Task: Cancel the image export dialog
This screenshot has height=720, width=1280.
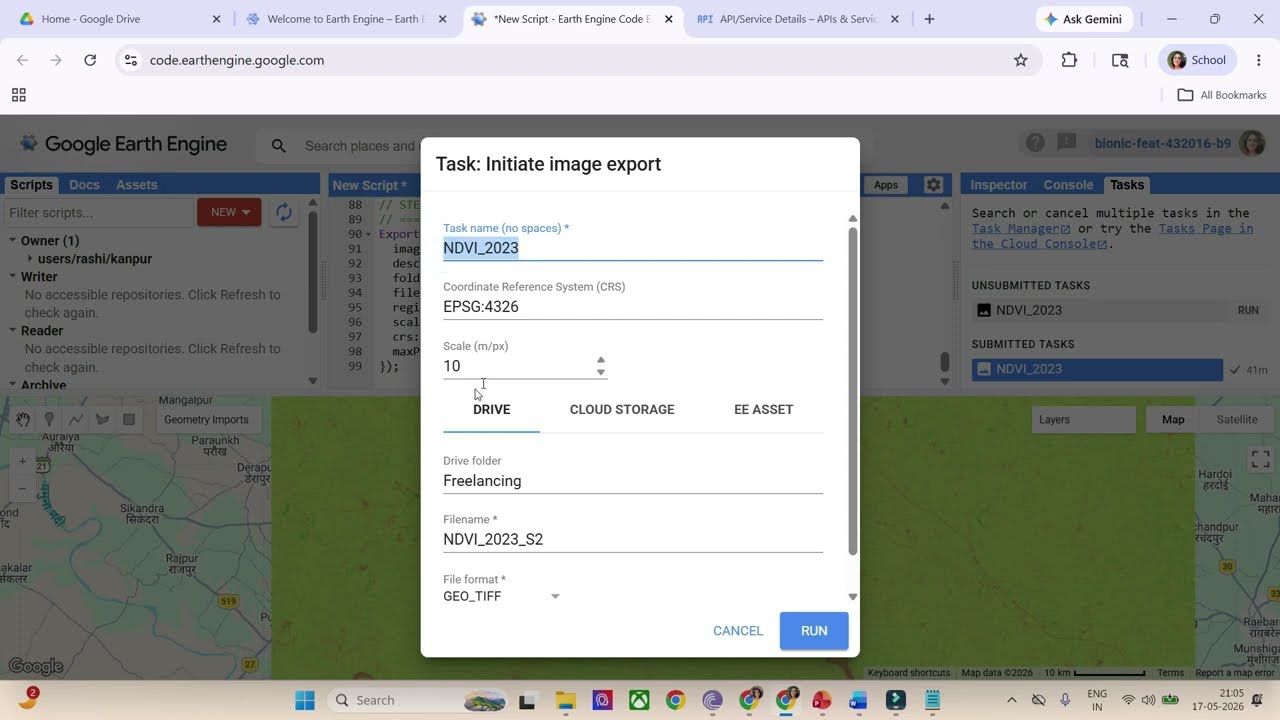Action: click(x=738, y=631)
